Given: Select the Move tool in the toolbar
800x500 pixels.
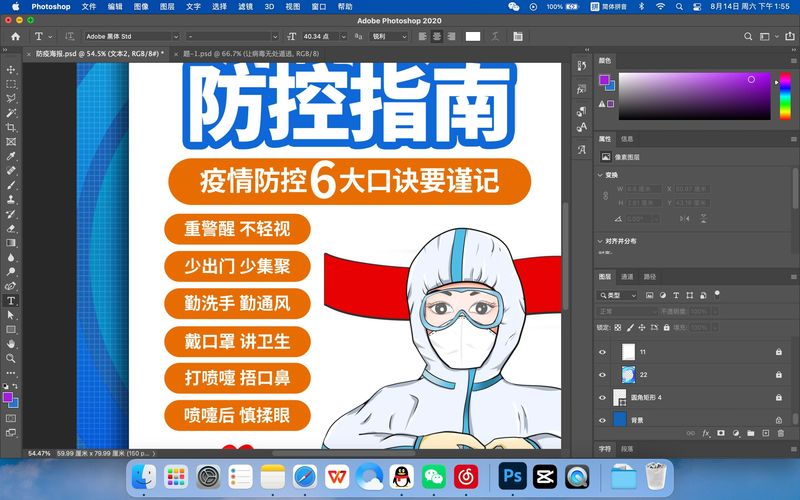Looking at the screenshot, I should click(12, 70).
